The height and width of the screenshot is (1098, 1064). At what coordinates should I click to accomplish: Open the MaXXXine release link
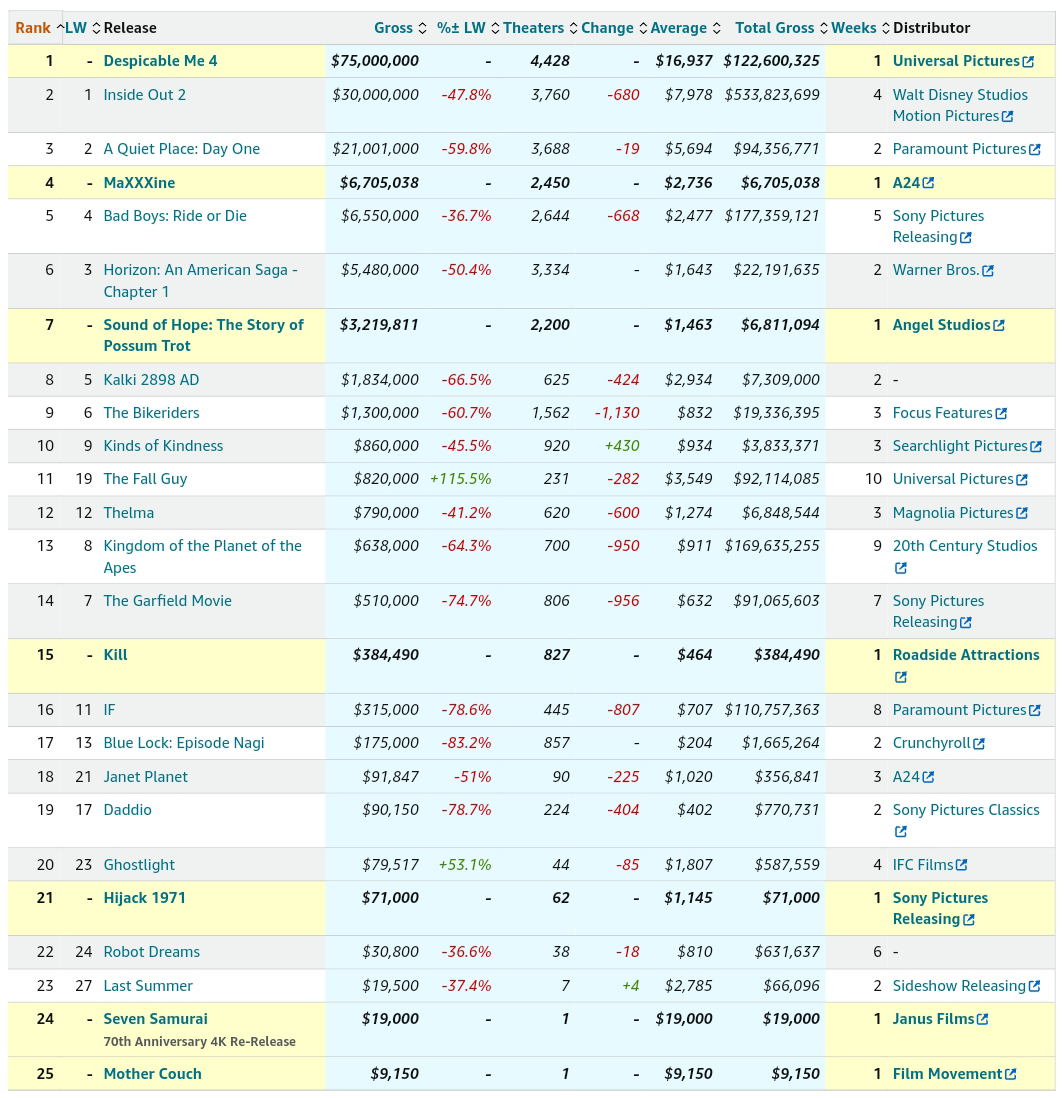[x=139, y=183]
